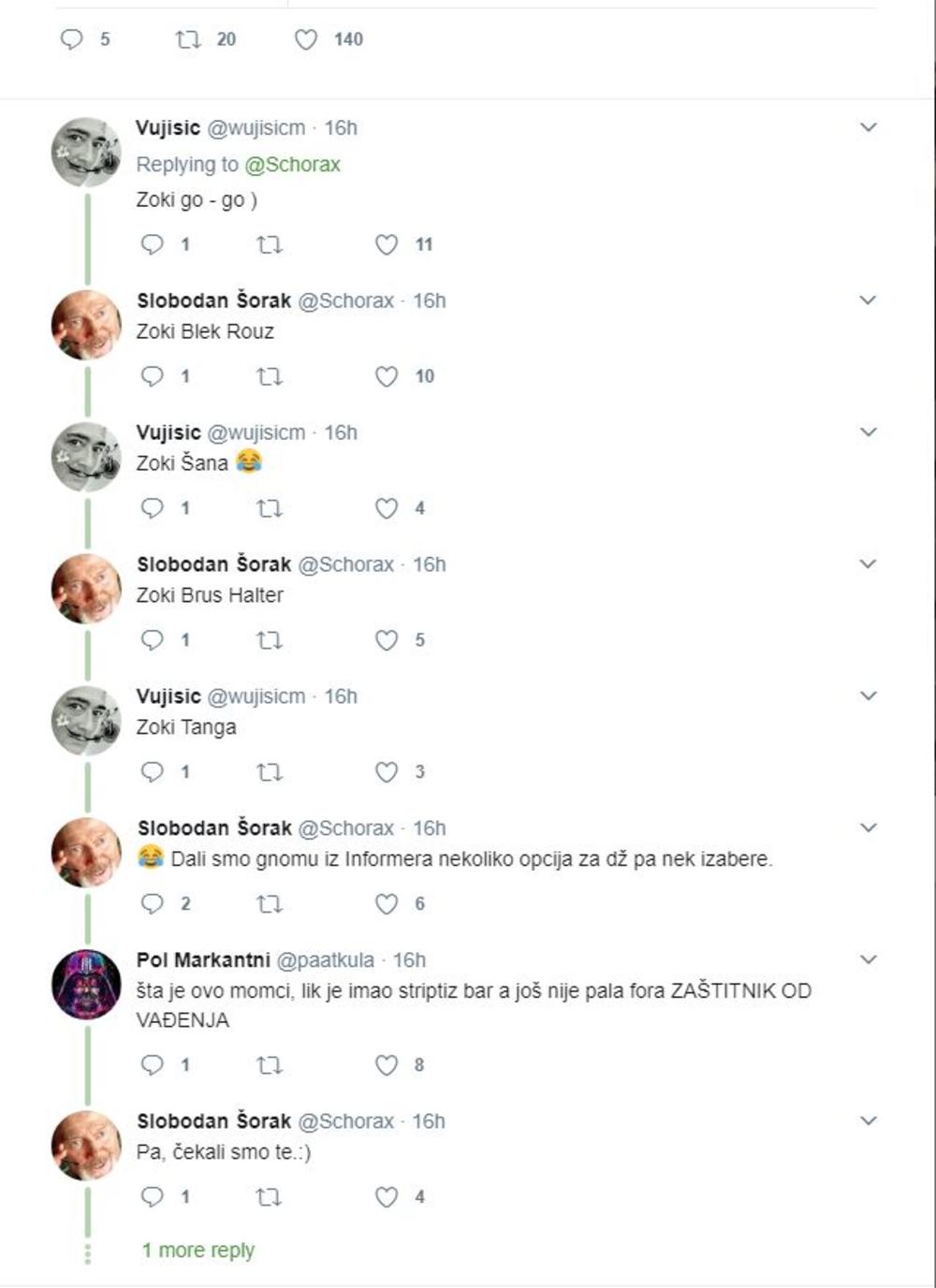This screenshot has height=1288, width=936.
Task: Like the main tweet with 140 likes
Action: pyautogui.click(x=306, y=39)
